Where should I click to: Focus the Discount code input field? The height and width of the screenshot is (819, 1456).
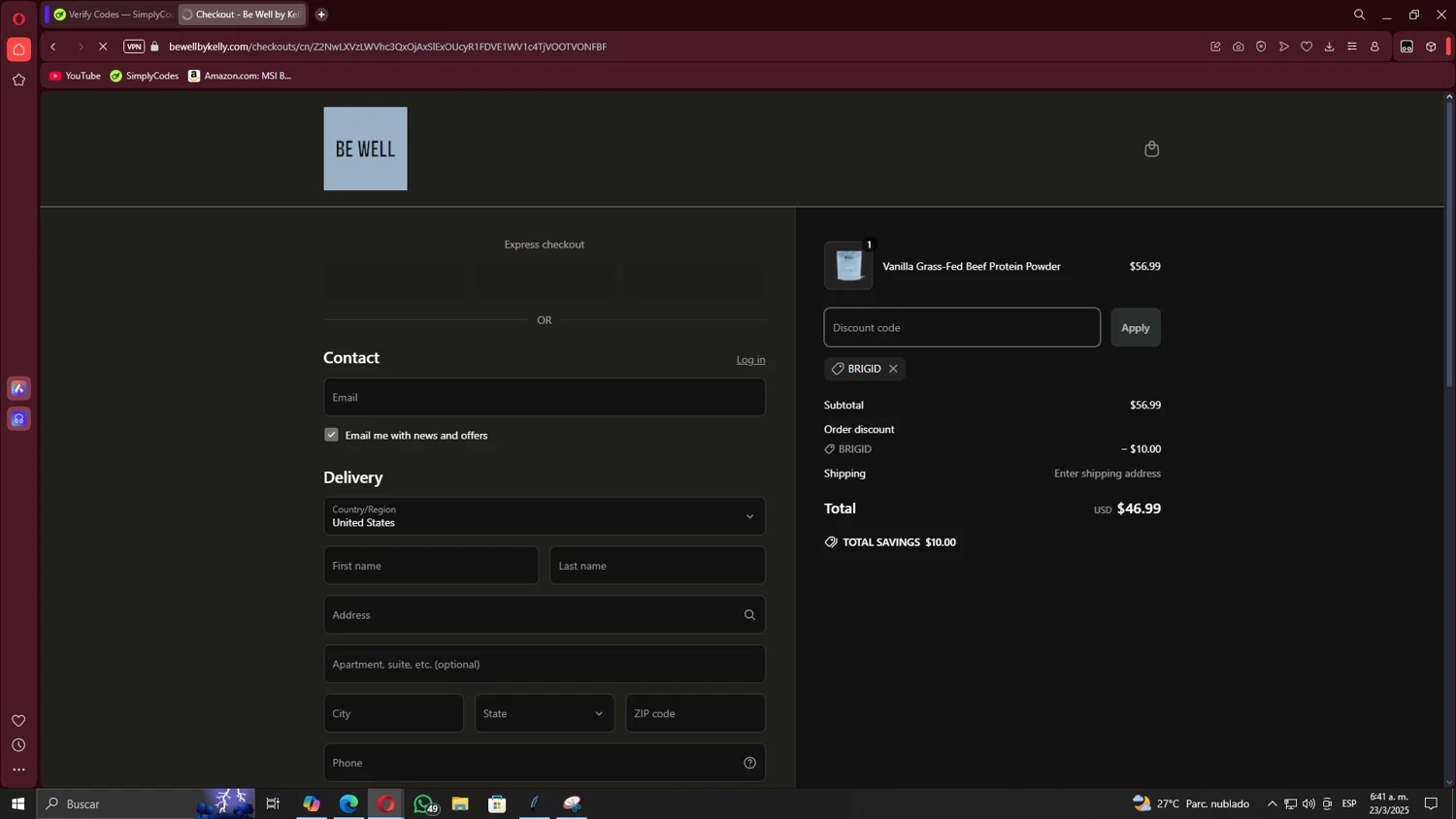click(x=962, y=328)
